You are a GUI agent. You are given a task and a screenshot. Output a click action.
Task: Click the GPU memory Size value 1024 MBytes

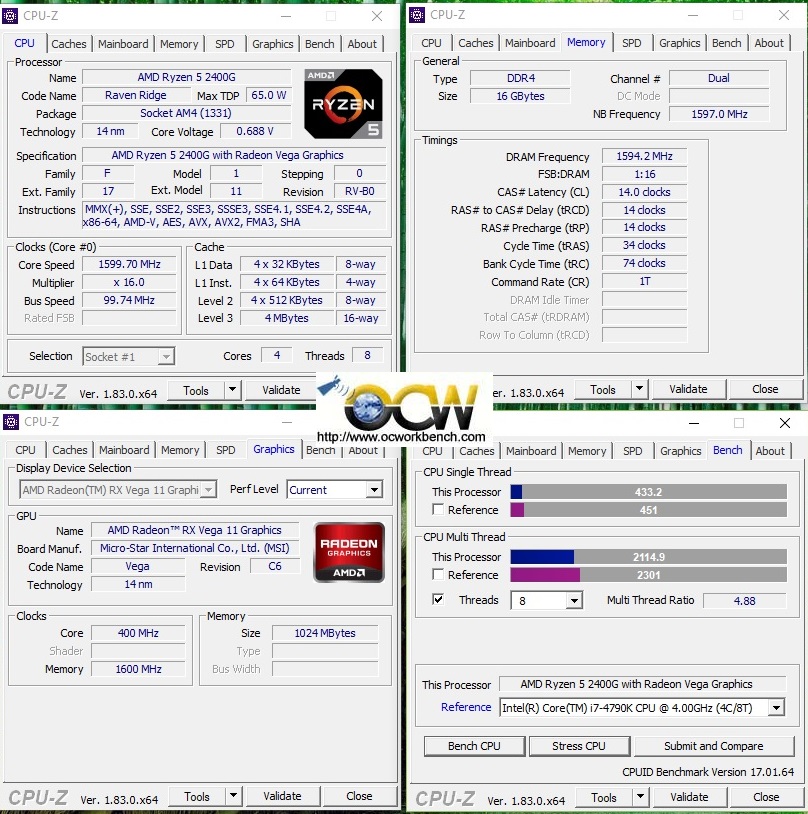[325, 633]
